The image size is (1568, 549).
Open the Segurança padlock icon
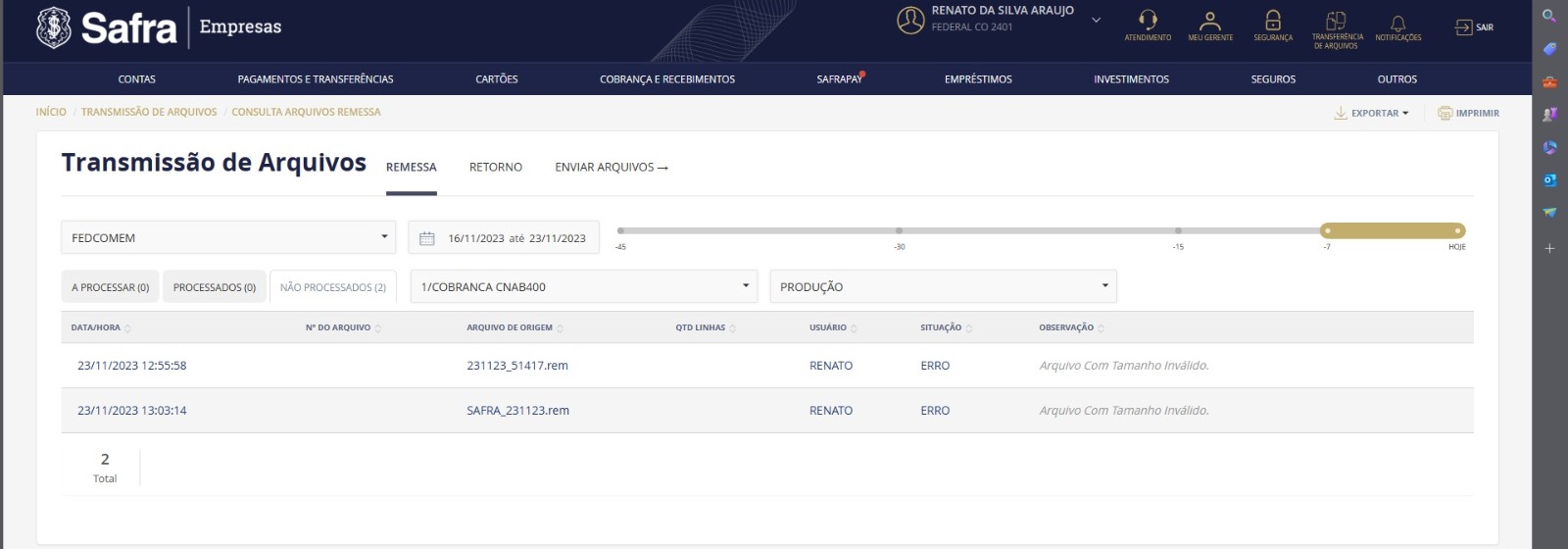coord(1273,21)
